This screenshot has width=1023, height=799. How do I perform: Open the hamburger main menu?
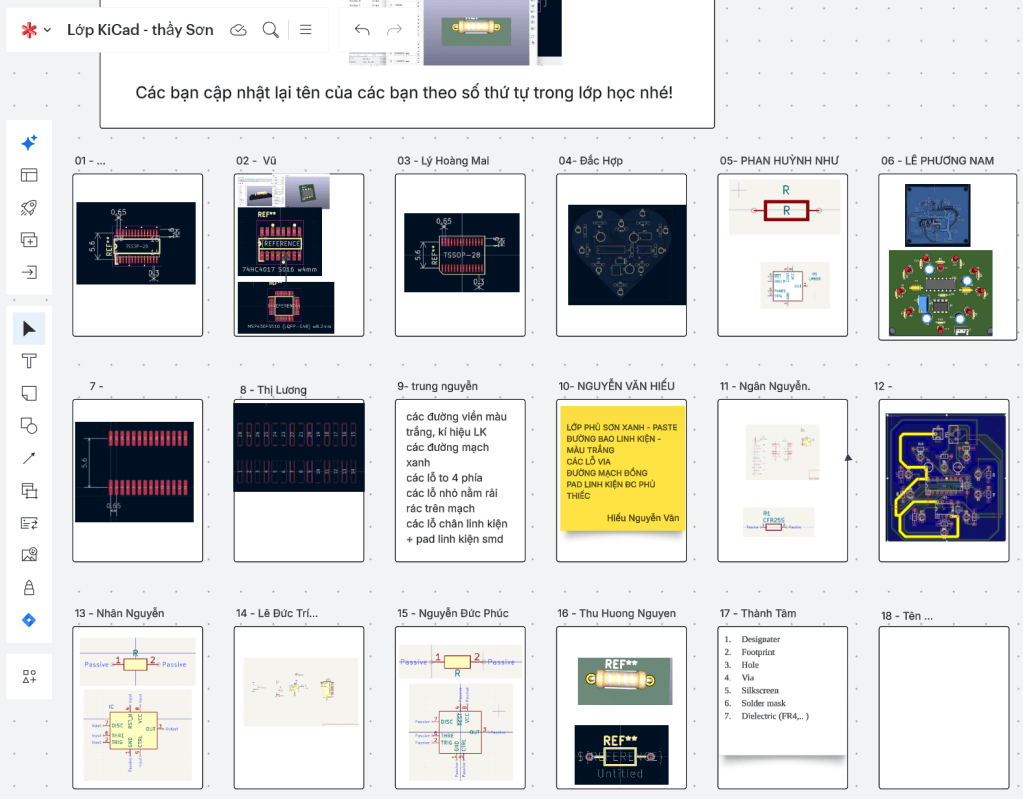click(x=305, y=30)
